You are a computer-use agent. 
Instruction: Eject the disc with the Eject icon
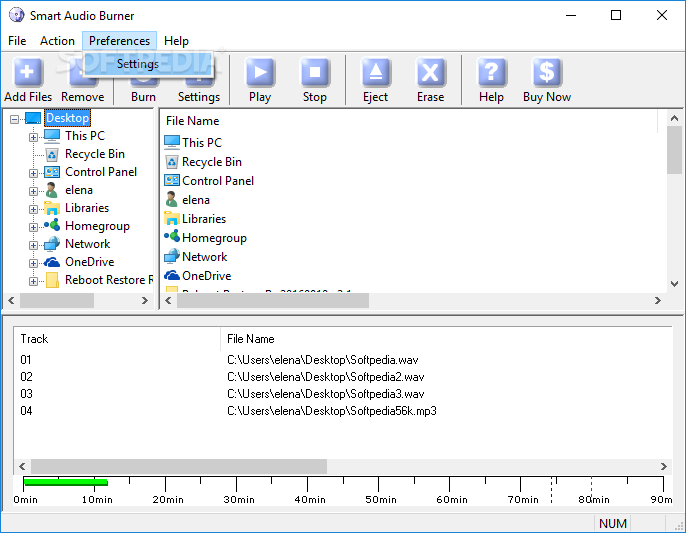click(375, 72)
